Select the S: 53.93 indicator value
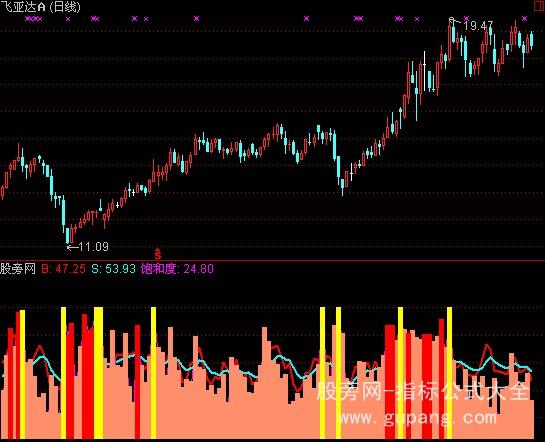The width and height of the screenshot is (545, 442). tap(114, 269)
